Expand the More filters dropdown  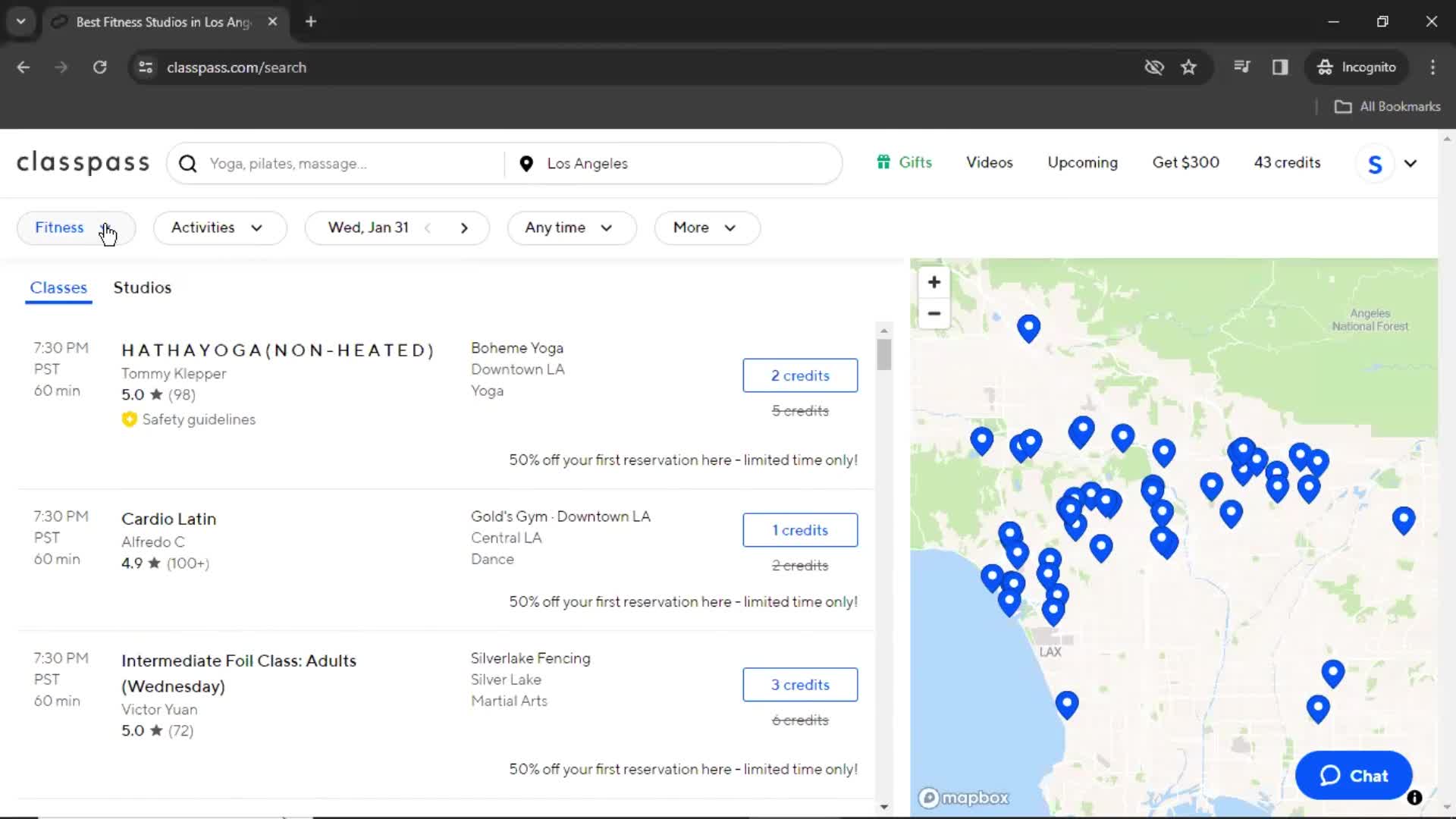click(707, 227)
